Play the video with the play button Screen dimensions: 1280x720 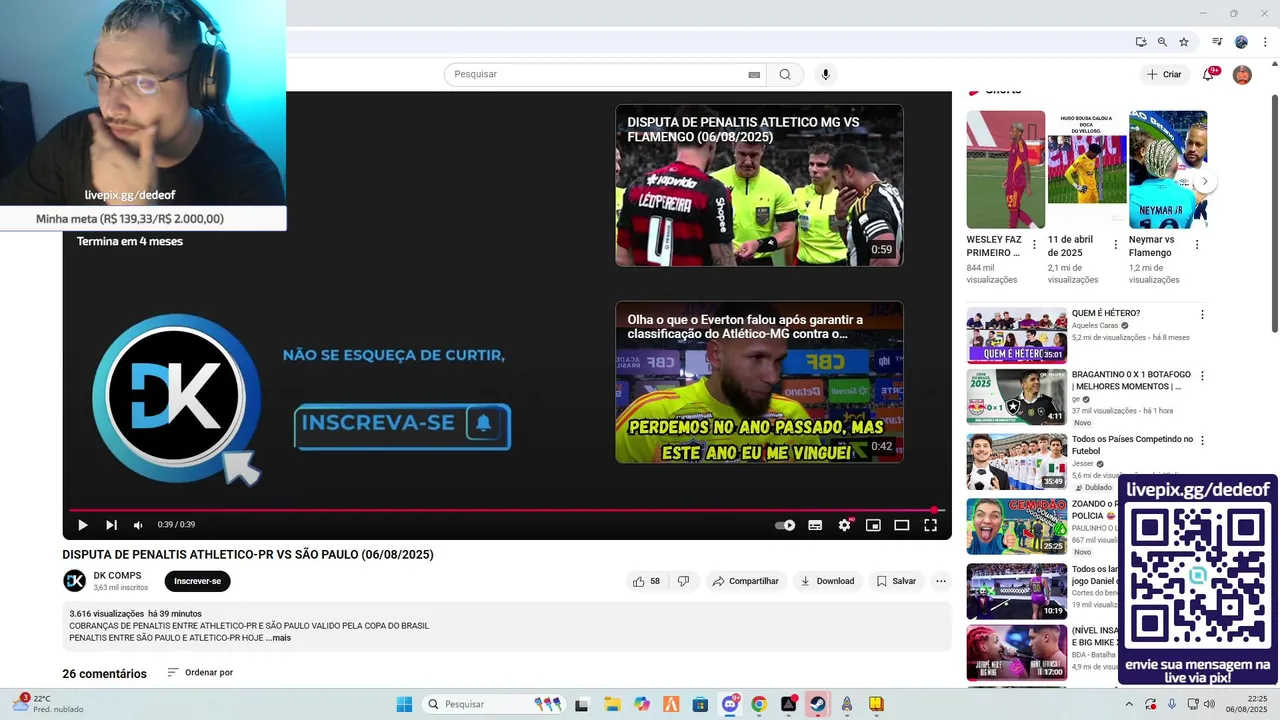click(x=82, y=525)
